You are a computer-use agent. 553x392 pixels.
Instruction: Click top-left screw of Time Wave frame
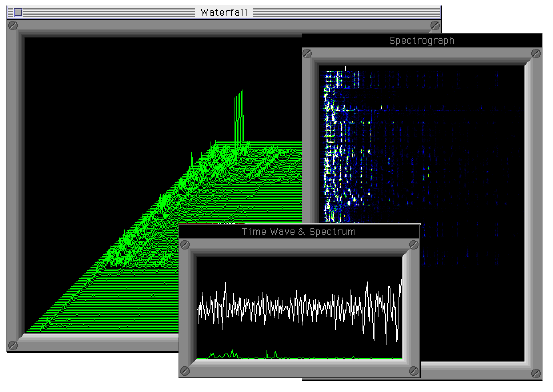point(185,245)
